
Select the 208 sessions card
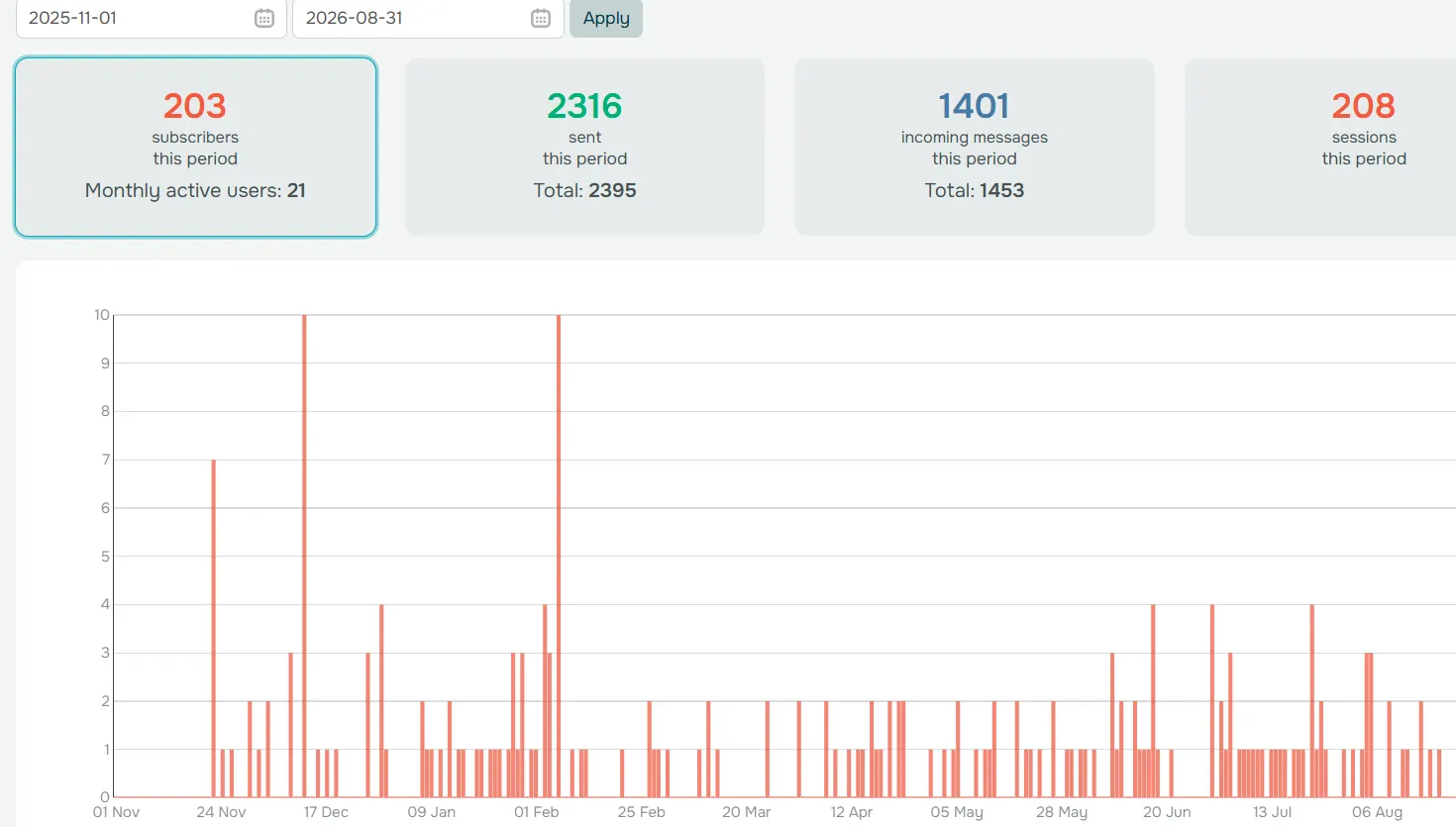tap(1320, 147)
